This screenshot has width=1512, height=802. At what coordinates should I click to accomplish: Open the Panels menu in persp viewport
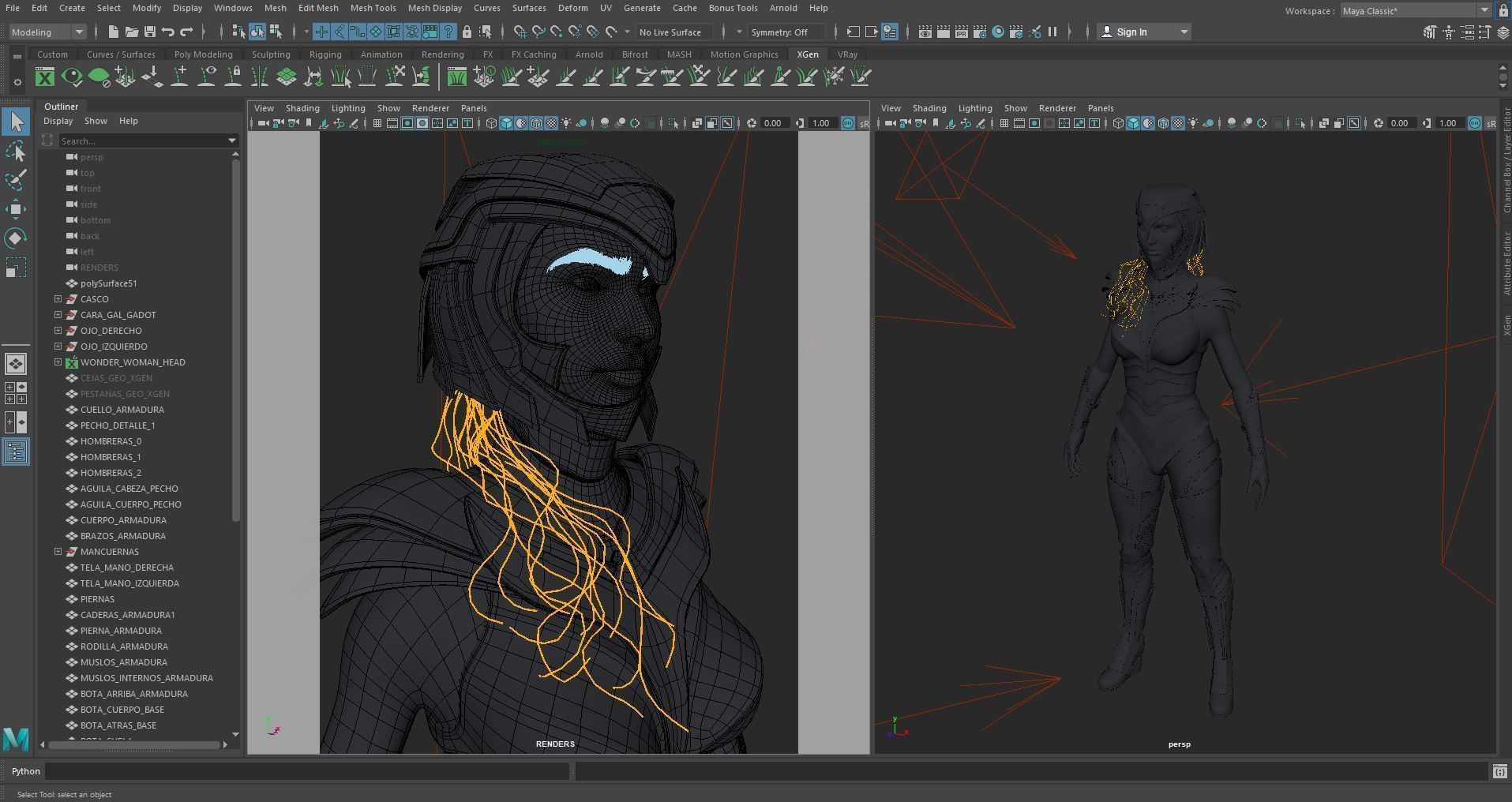coord(1101,108)
